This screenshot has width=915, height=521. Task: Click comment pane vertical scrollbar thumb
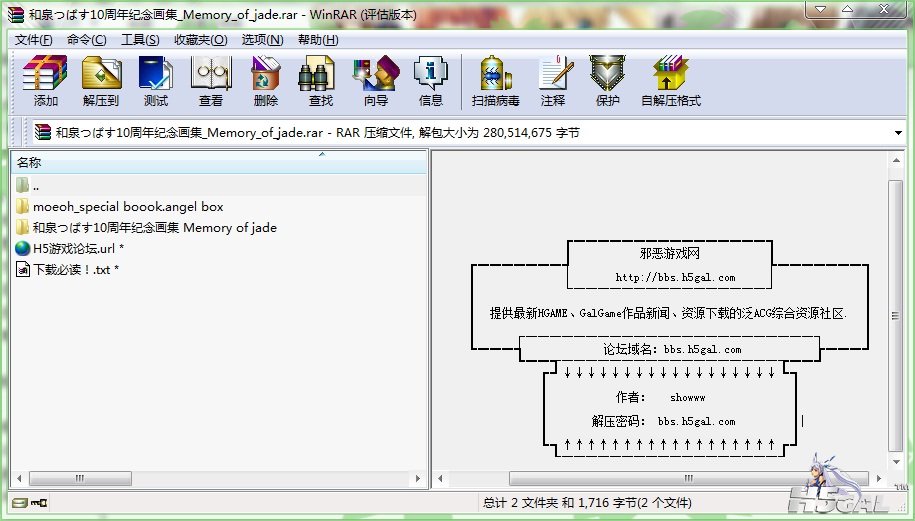896,316
